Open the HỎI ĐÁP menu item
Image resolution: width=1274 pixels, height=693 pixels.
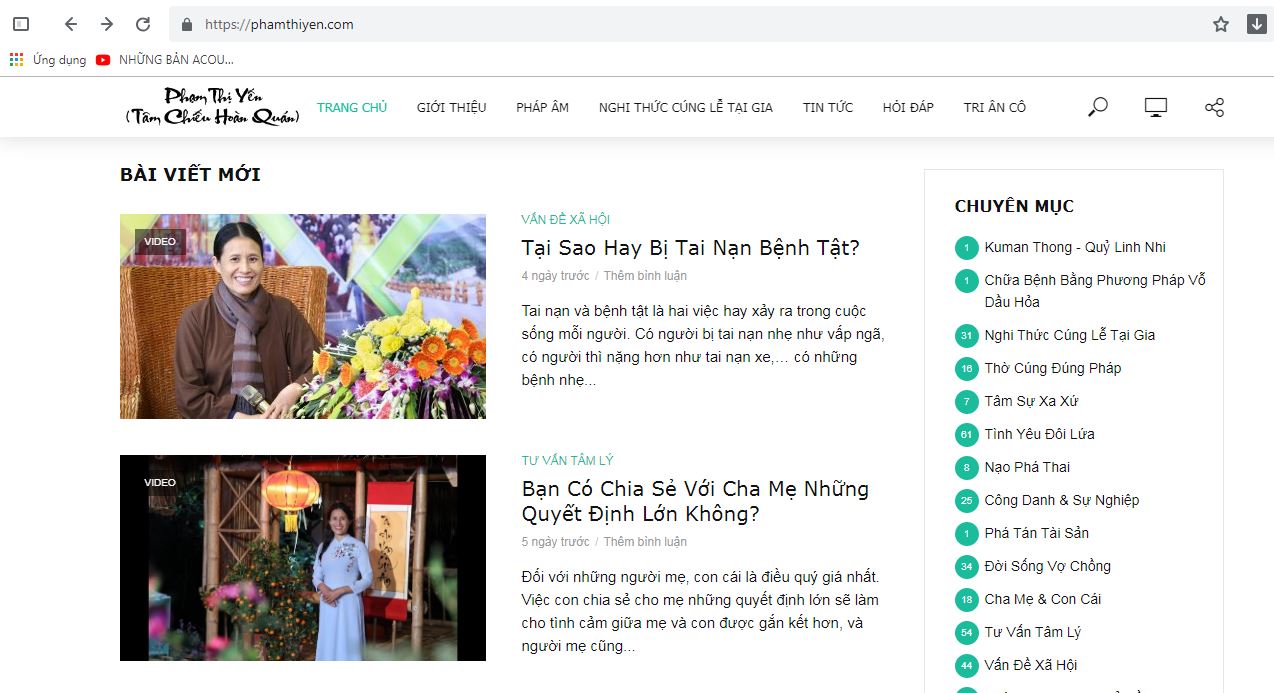click(x=908, y=107)
